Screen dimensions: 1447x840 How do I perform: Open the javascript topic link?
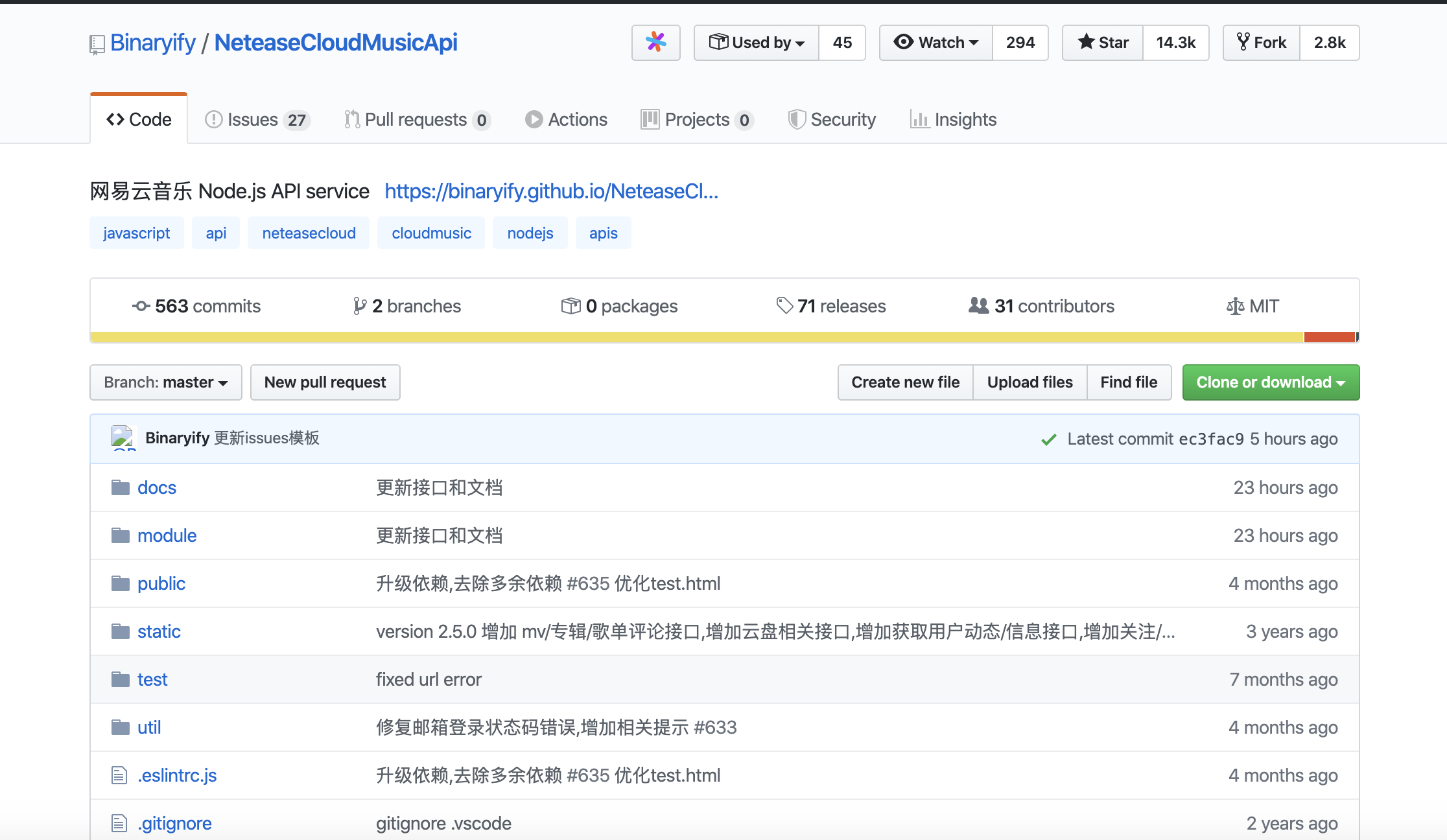(x=136, y=232)
